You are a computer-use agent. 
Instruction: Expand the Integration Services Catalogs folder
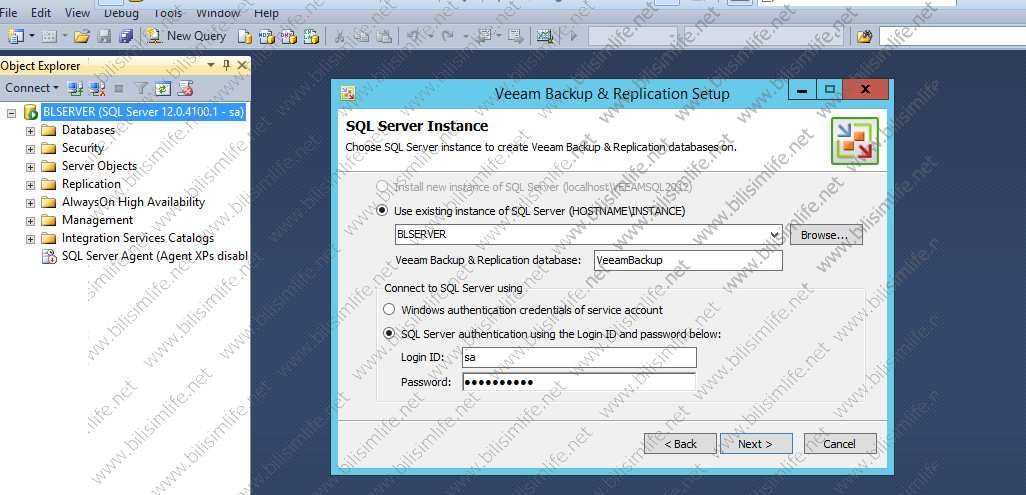coord(30,239)
